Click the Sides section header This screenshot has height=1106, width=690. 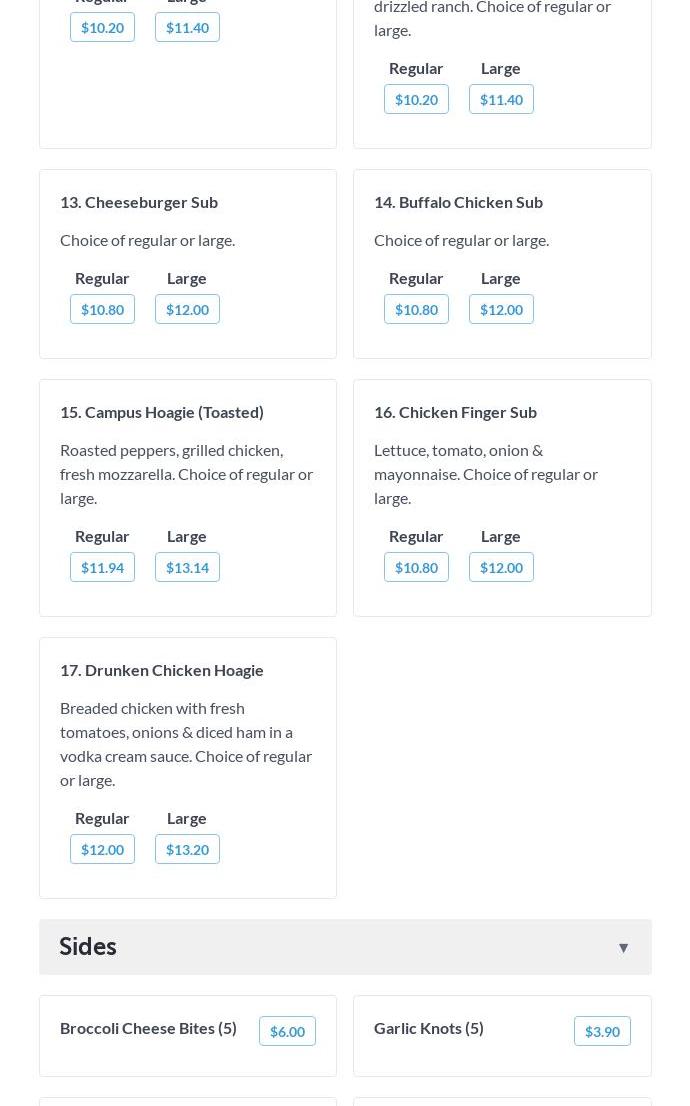(88, 946)
